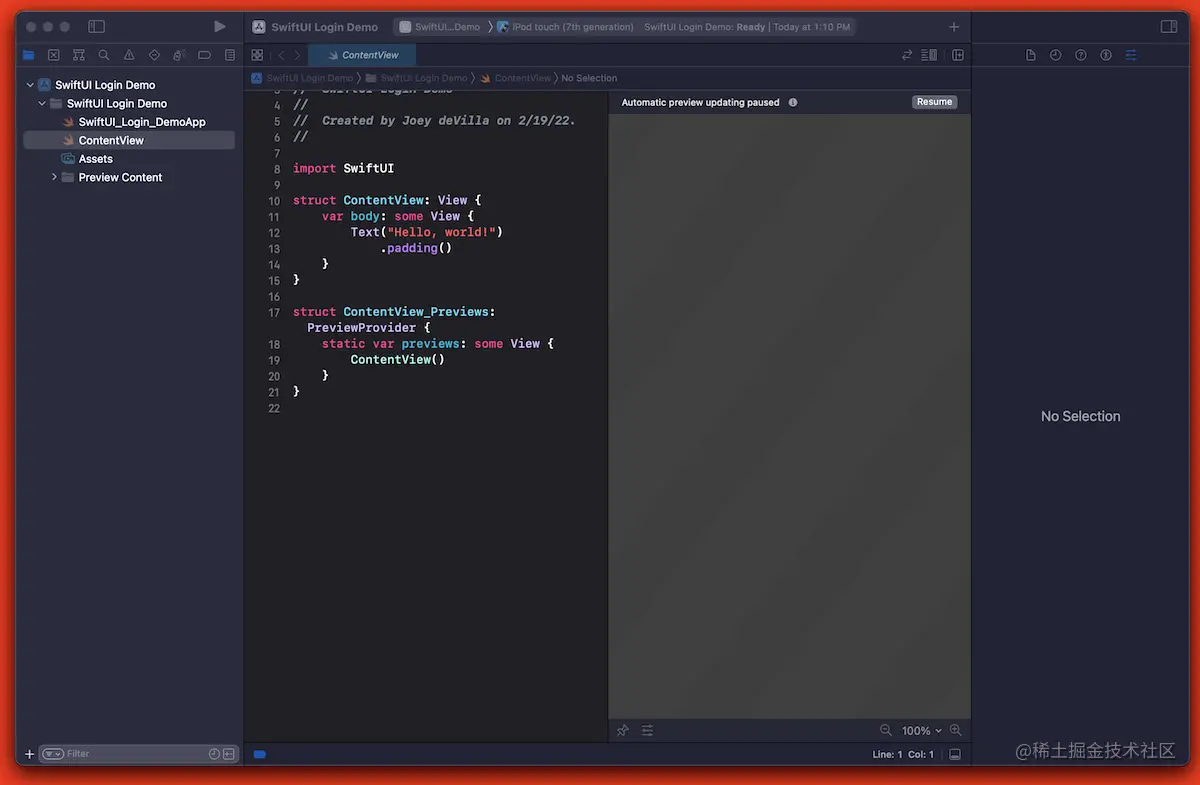This screenshot has height=785, width=1200.
Task: Open the Project navigator folder icon
Action: pyautogui.click(x=28, y=55)
